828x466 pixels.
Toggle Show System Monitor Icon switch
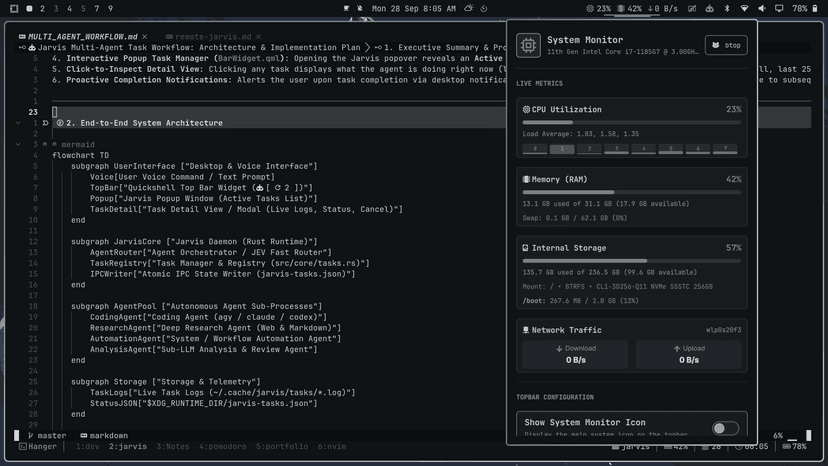tap(725, 428)
